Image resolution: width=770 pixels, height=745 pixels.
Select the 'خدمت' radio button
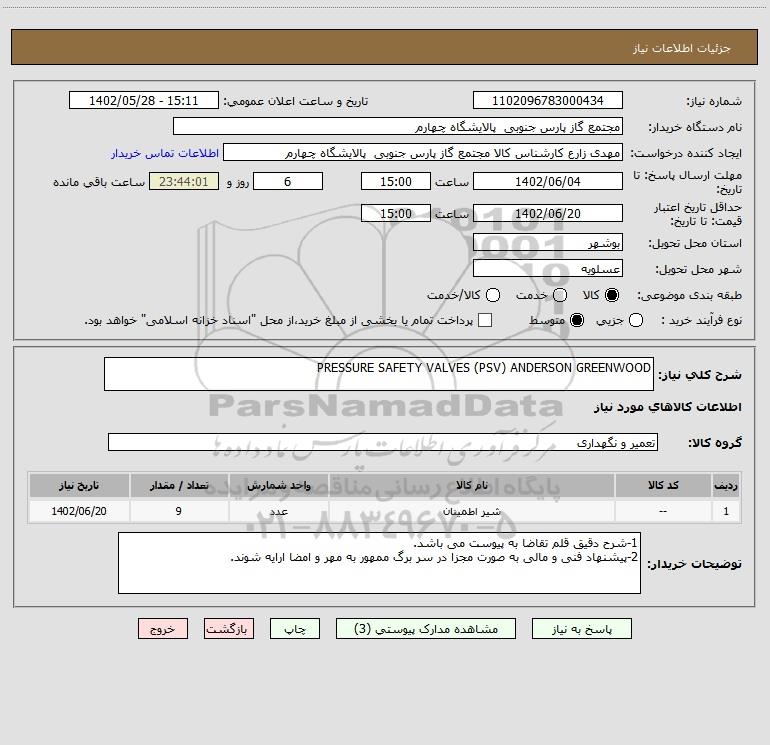(559, 295)
